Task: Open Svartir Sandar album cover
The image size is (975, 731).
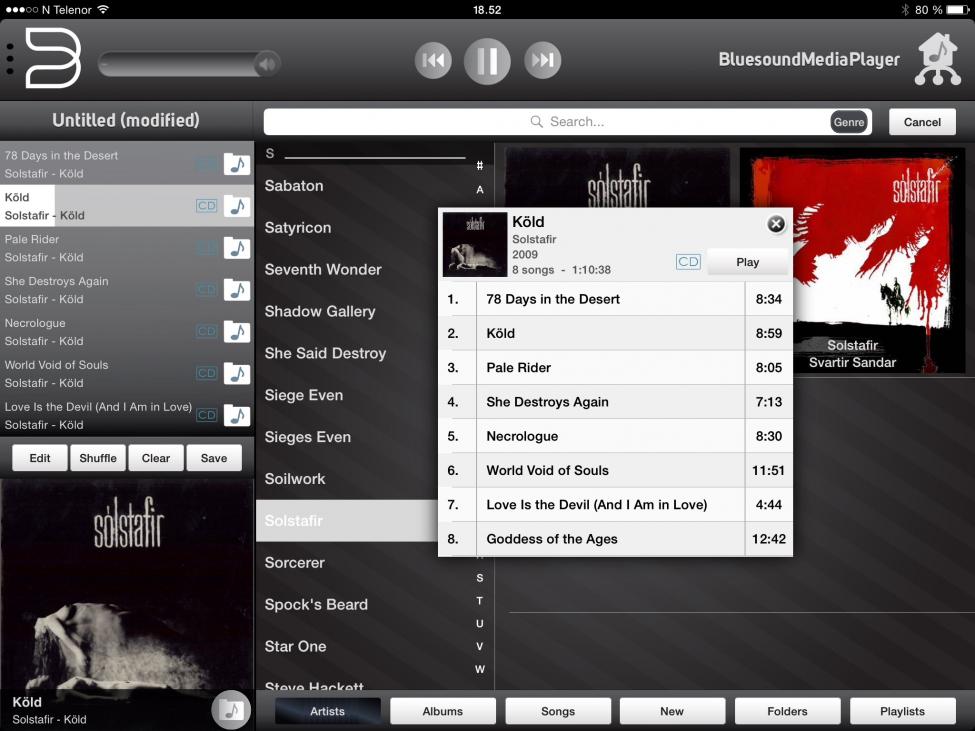Action: 852,260
